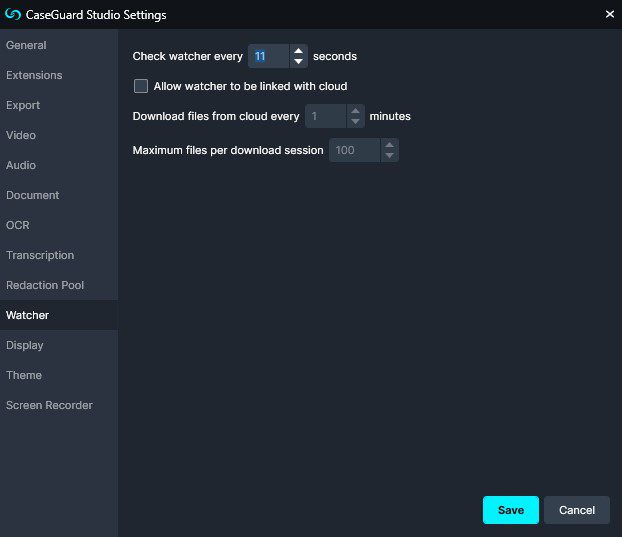The image size is (622, 537).
Task: Click the 'CaseGuard Studio Settings' title text
Action: click(x=96, y=15)
